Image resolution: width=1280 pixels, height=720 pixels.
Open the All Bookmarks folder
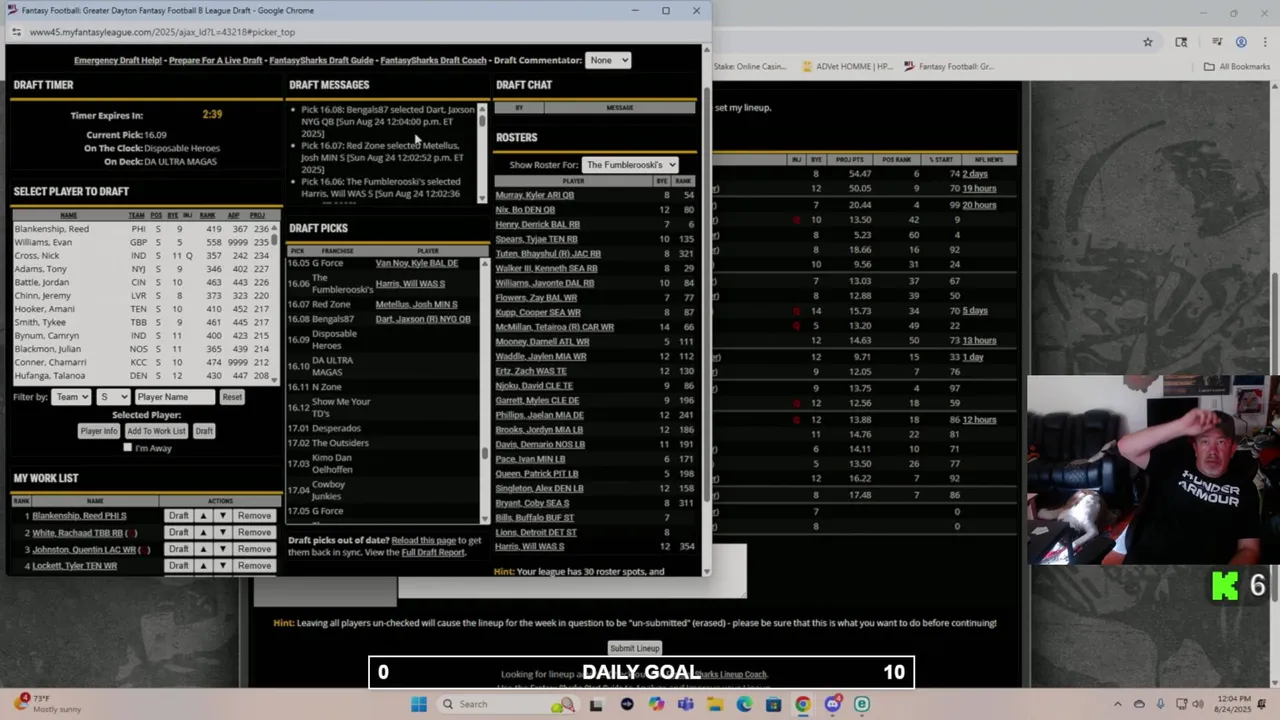1237,67
